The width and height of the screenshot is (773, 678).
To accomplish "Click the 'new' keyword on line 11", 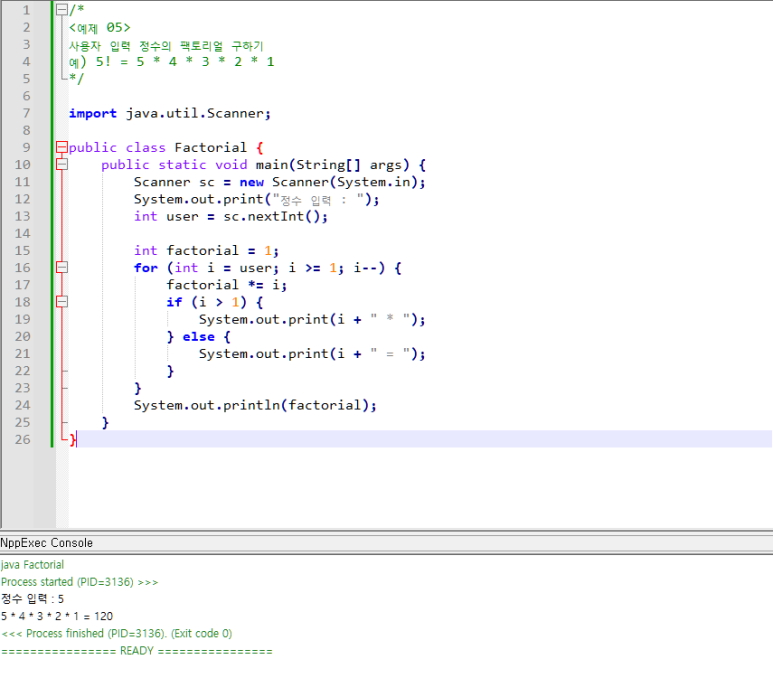I will 251,182.
